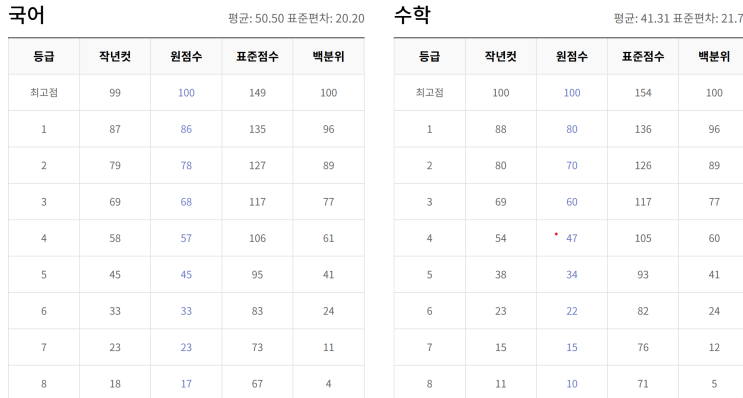Select 표준점수 127 in 국어 grade 2 row

point(257,165)
